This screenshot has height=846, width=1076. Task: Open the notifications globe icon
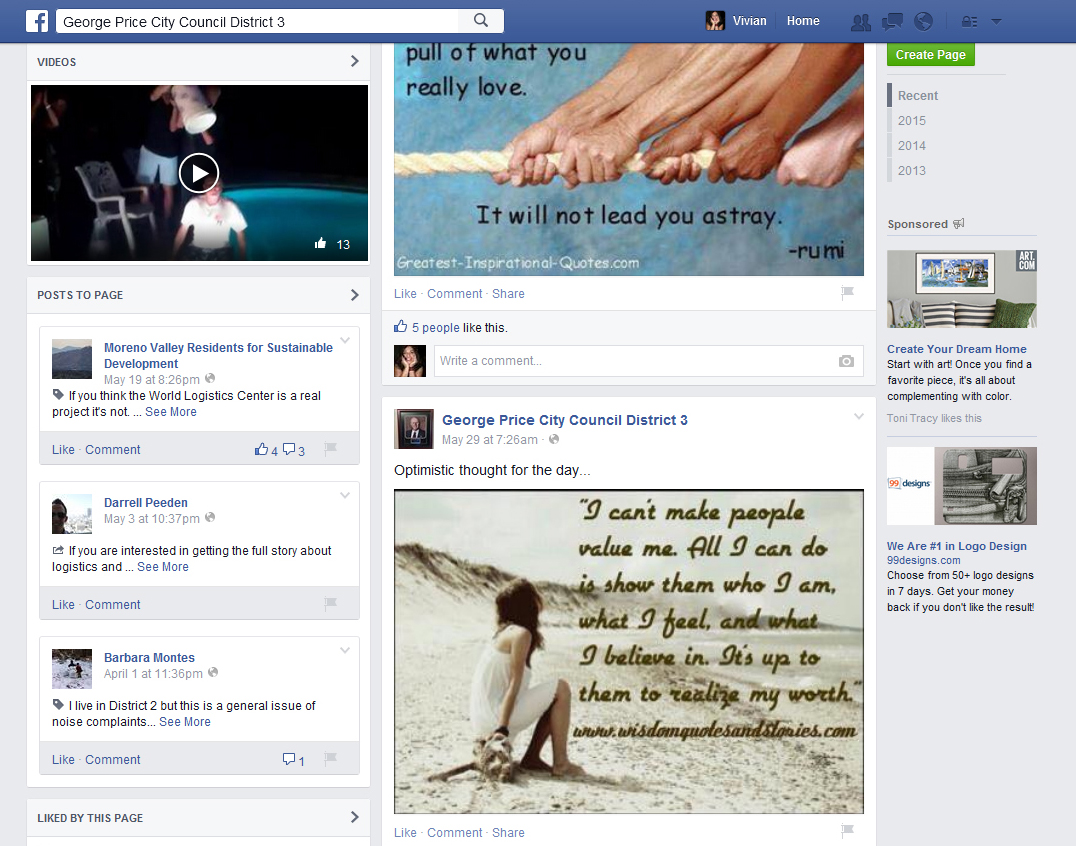point(923,22)
